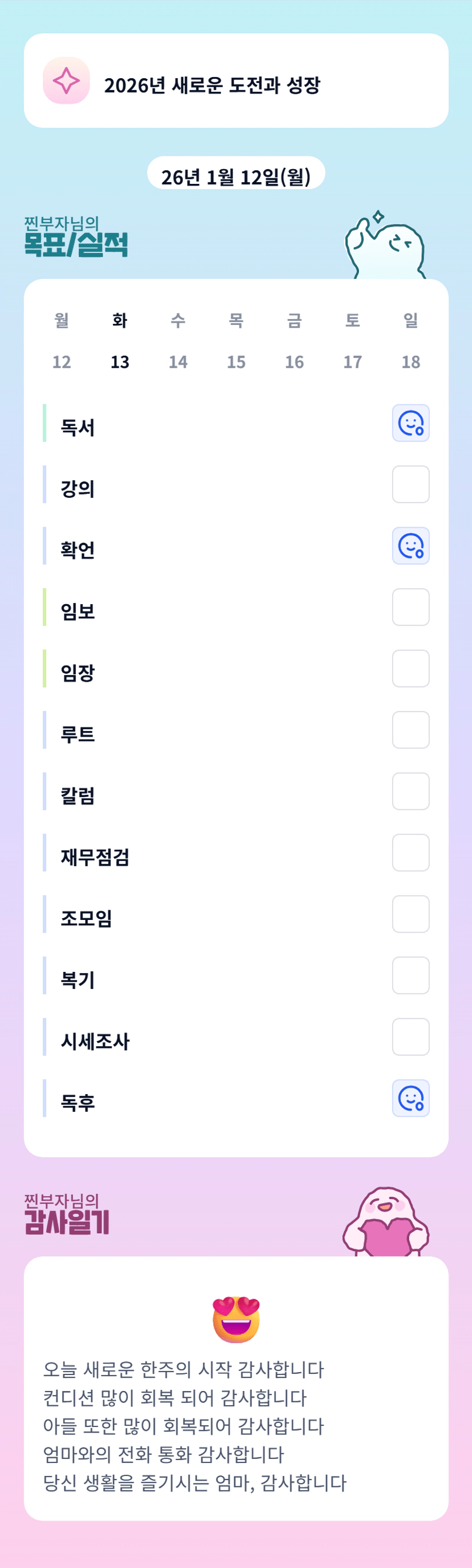
Task: Check the 강의 checkbox
Action: click(410, 485)
